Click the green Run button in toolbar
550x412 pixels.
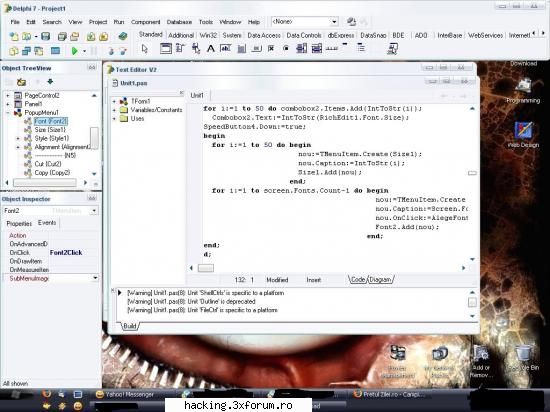74,51
